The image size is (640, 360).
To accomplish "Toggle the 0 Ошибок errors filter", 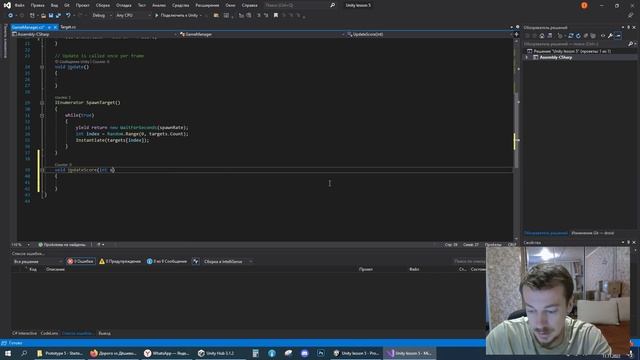I will [80, 262].
